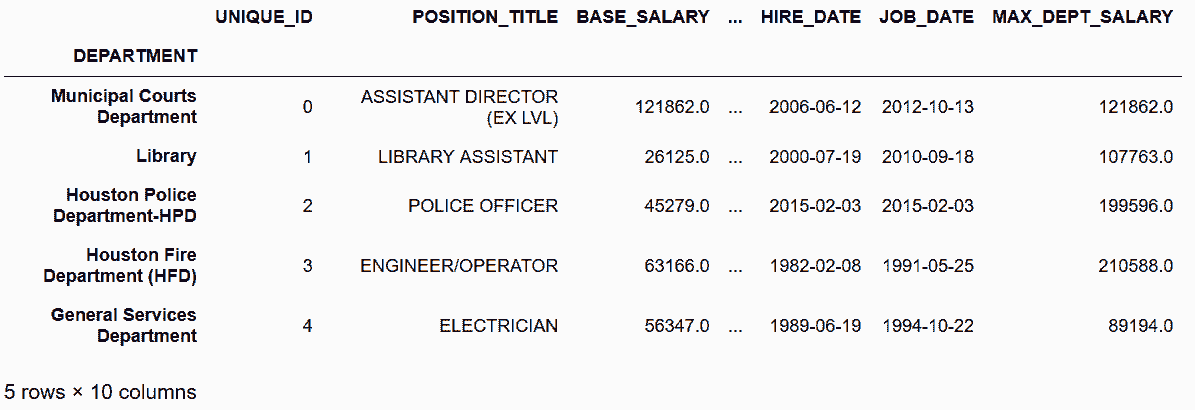Screen dimensions: 1195x410
Task: Select the POLICE OFFICER position cell
Action: coord(483,206)
